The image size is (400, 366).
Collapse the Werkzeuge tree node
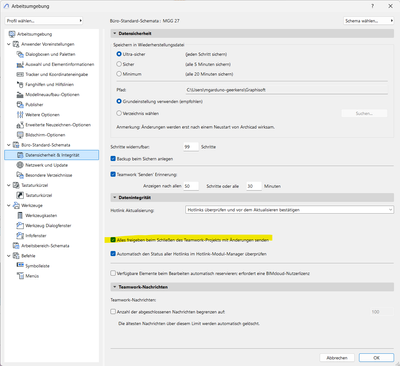9,205
